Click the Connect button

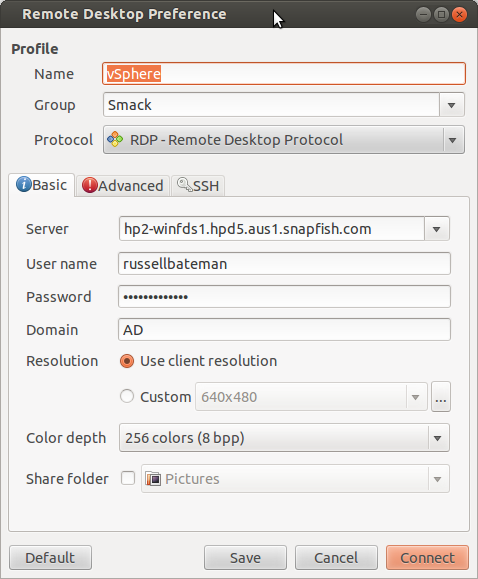point(427,558)
